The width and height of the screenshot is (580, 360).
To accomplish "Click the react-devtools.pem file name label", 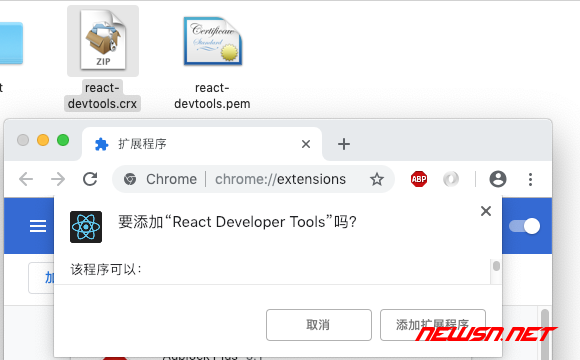I will (x=212, y=96).
